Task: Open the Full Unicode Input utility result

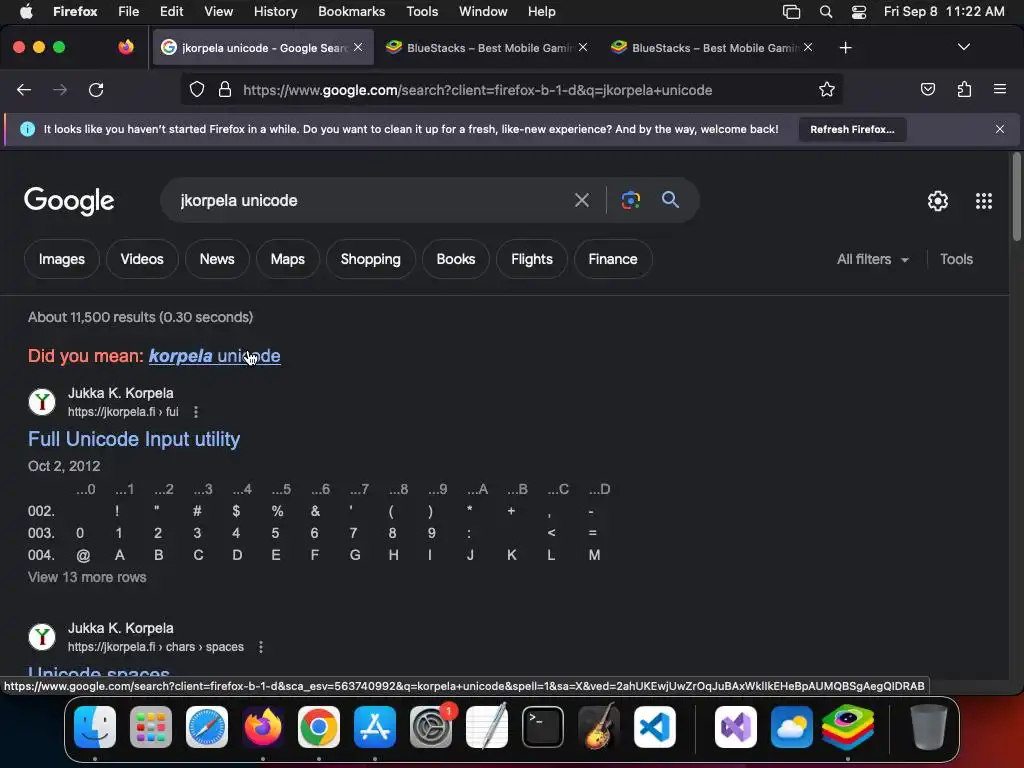Action: click(134, 439)
